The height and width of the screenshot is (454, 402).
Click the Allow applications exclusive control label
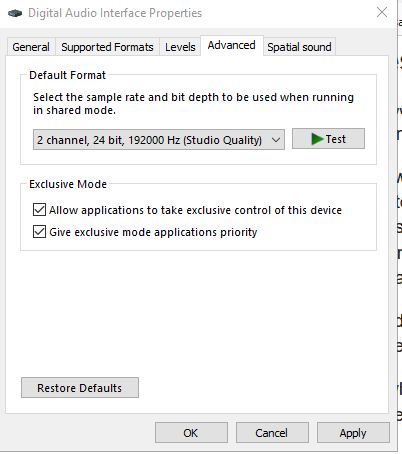(195, 210)
